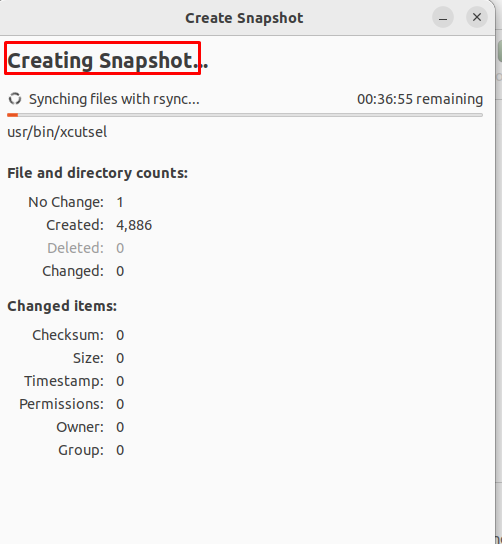The width and height of the screenshot is (502, 544).
Task: Click the spinning rsync progress icon
Action: [15, 99]
